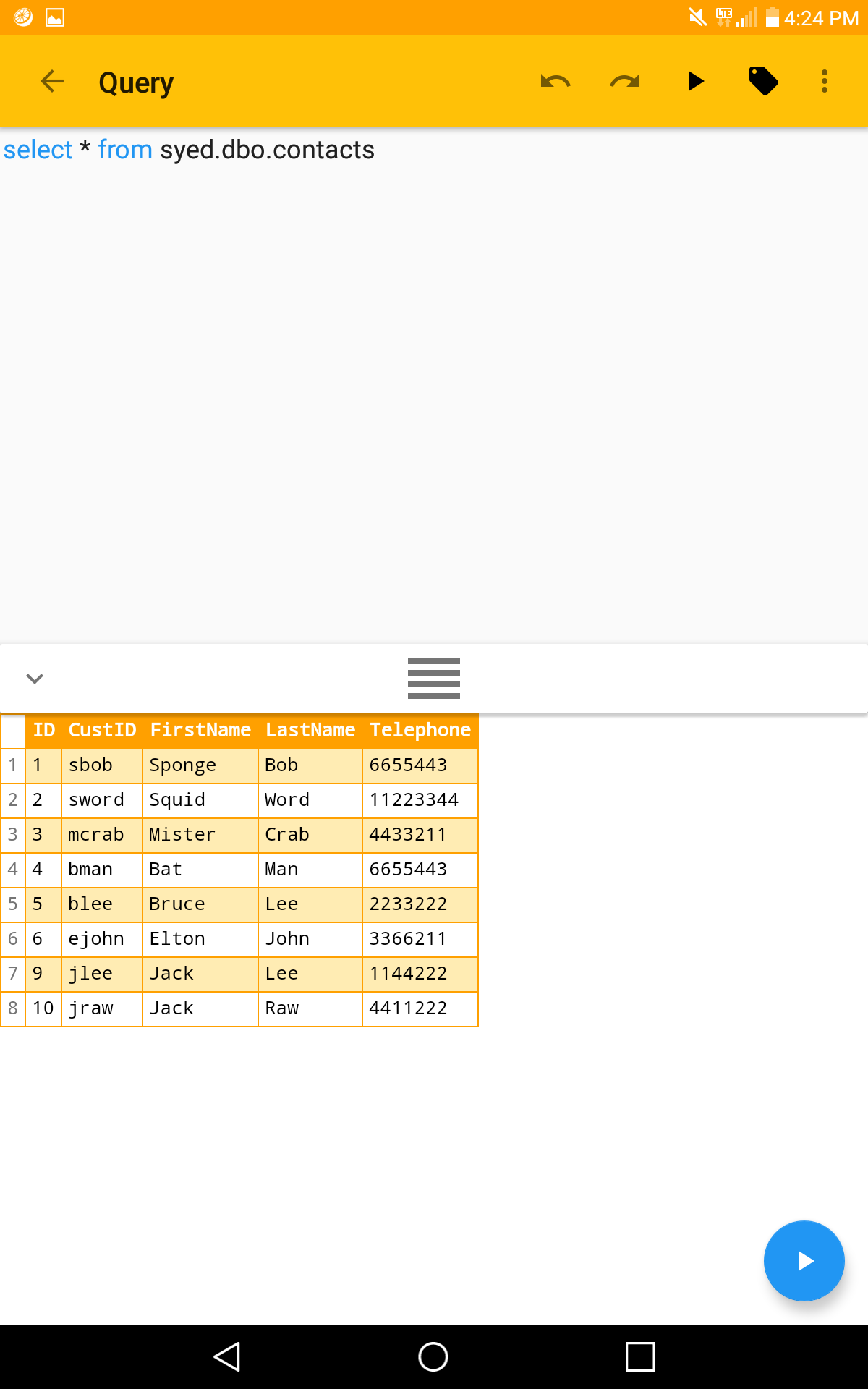Viewport: 868px width, 1389px height.
Task: Tap the 'select' keyword in query
Action: click(38, 150)
